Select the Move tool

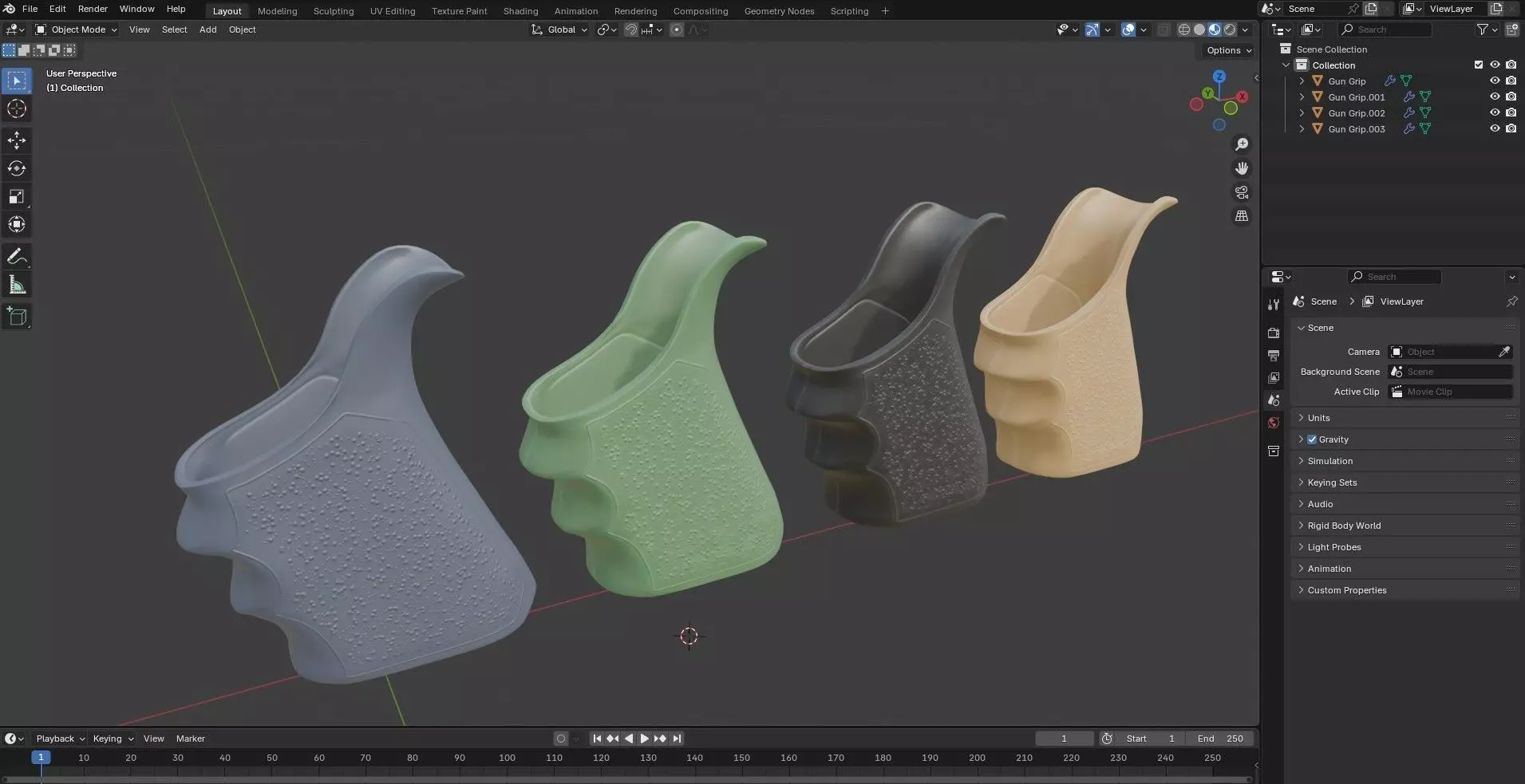pos(17,140)
